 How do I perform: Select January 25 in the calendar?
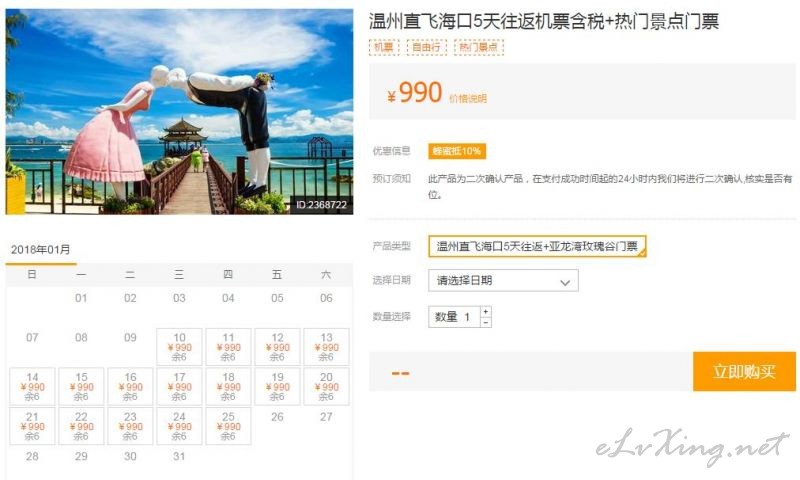pyautogui.click(x=228, y=426)
